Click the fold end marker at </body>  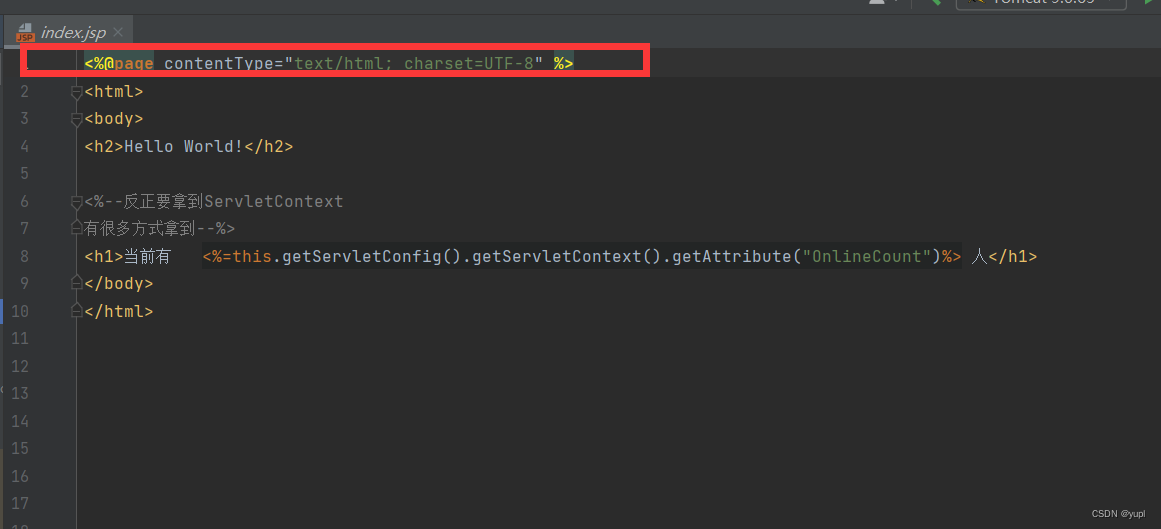coord(76,284)
